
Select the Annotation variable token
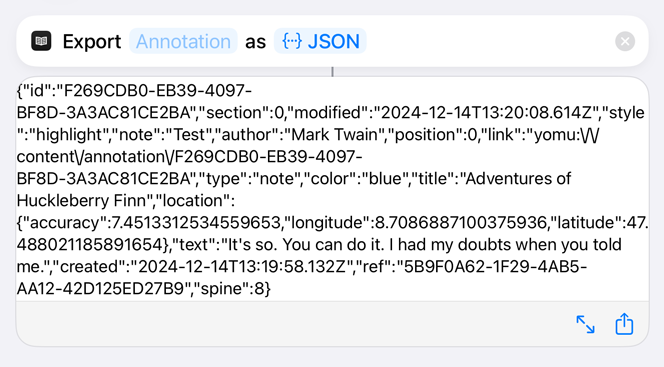pos(183,41)
